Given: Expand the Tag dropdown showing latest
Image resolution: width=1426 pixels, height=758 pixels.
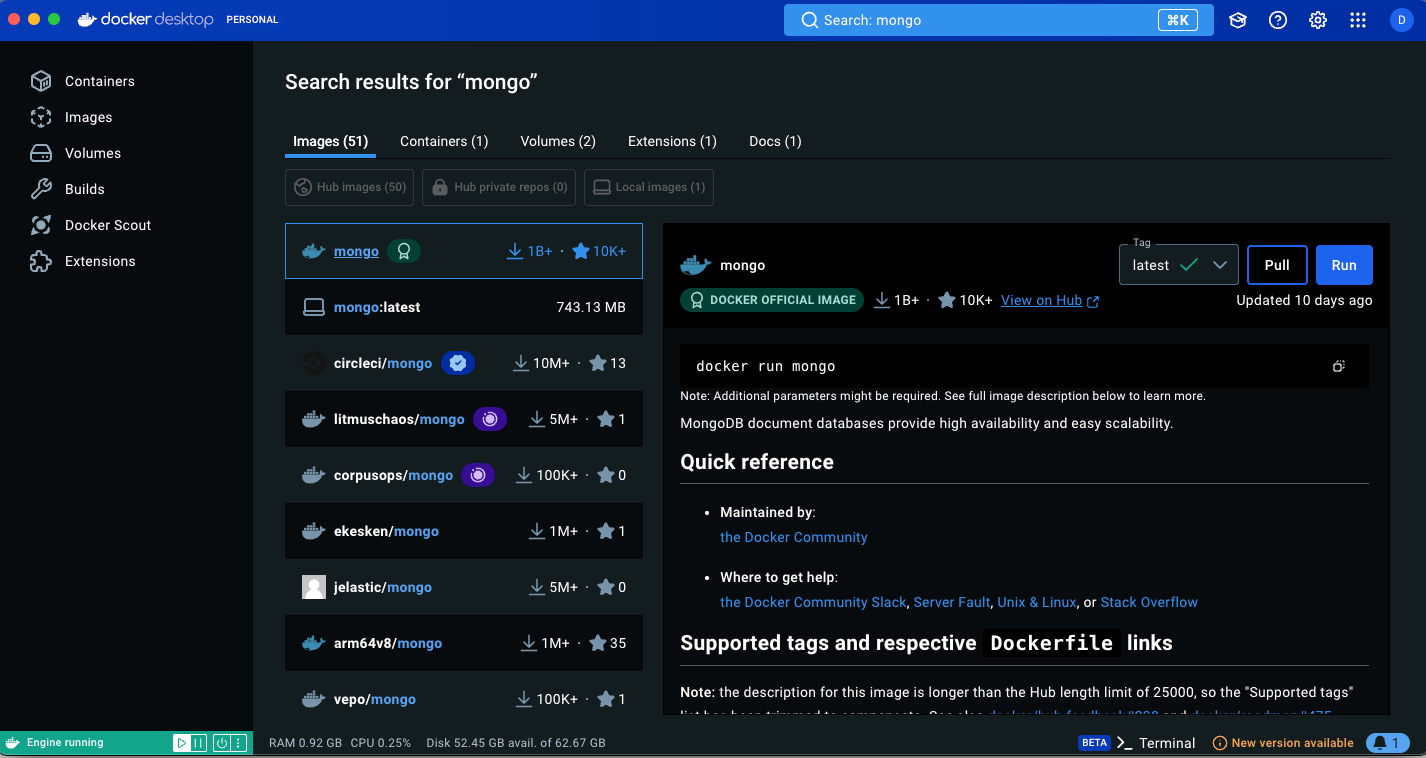Looking at the screenshot, I should pos(1179,265).
